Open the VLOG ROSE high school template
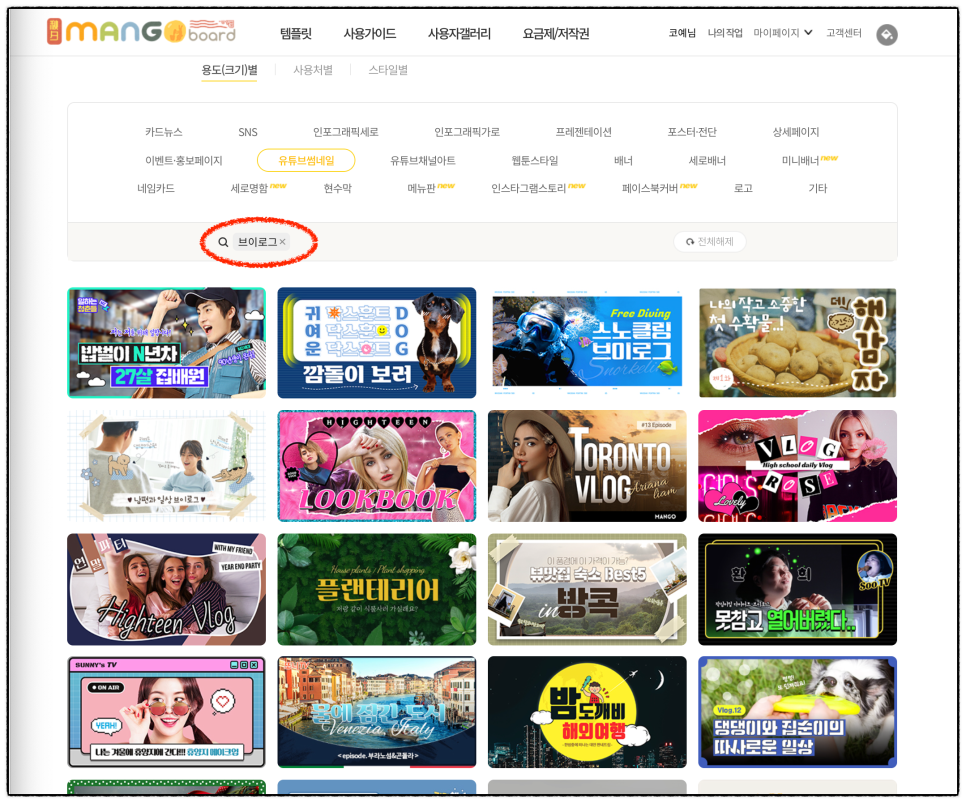This screenshot has height=803, width=966. [797, 466]
